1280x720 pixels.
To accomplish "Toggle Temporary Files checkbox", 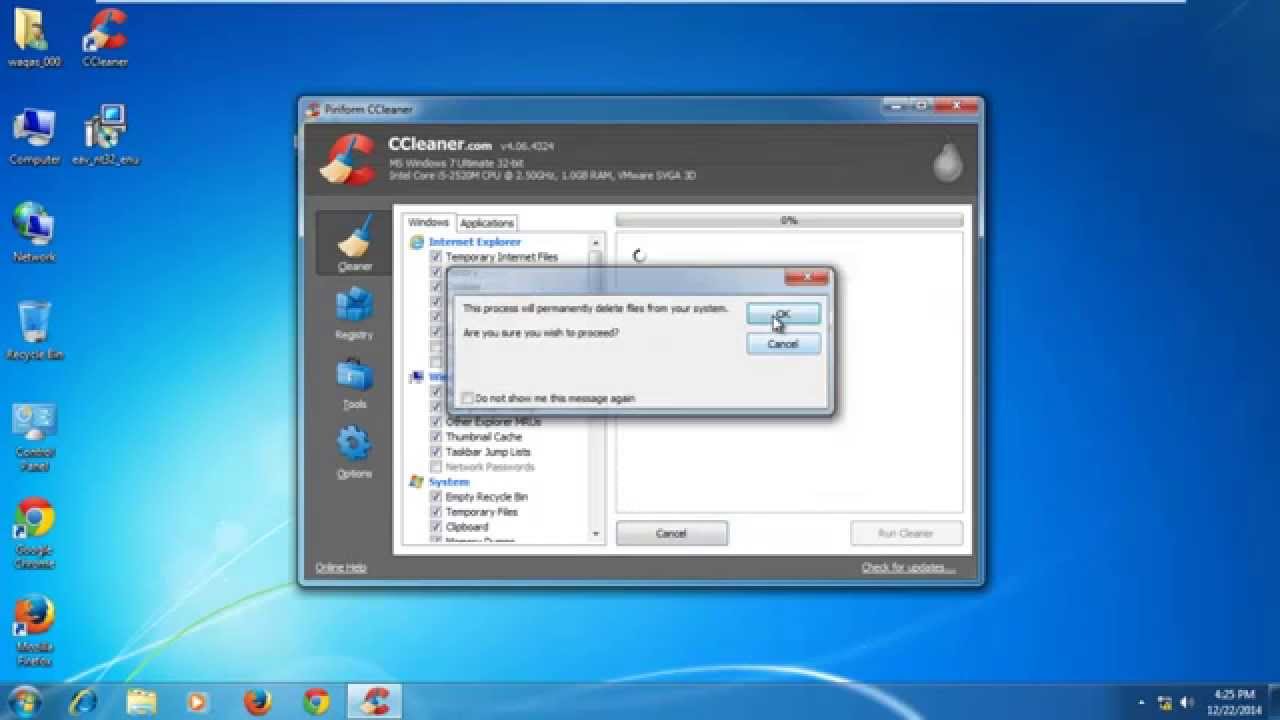I will [x=436, y=512].
